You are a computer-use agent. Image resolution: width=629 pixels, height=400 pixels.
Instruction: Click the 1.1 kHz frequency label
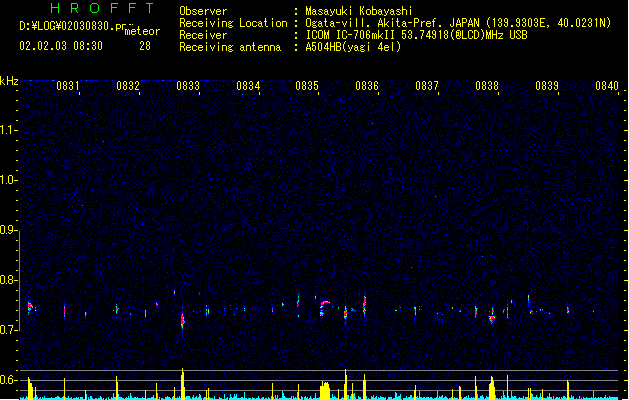click(x=8, y=130)
